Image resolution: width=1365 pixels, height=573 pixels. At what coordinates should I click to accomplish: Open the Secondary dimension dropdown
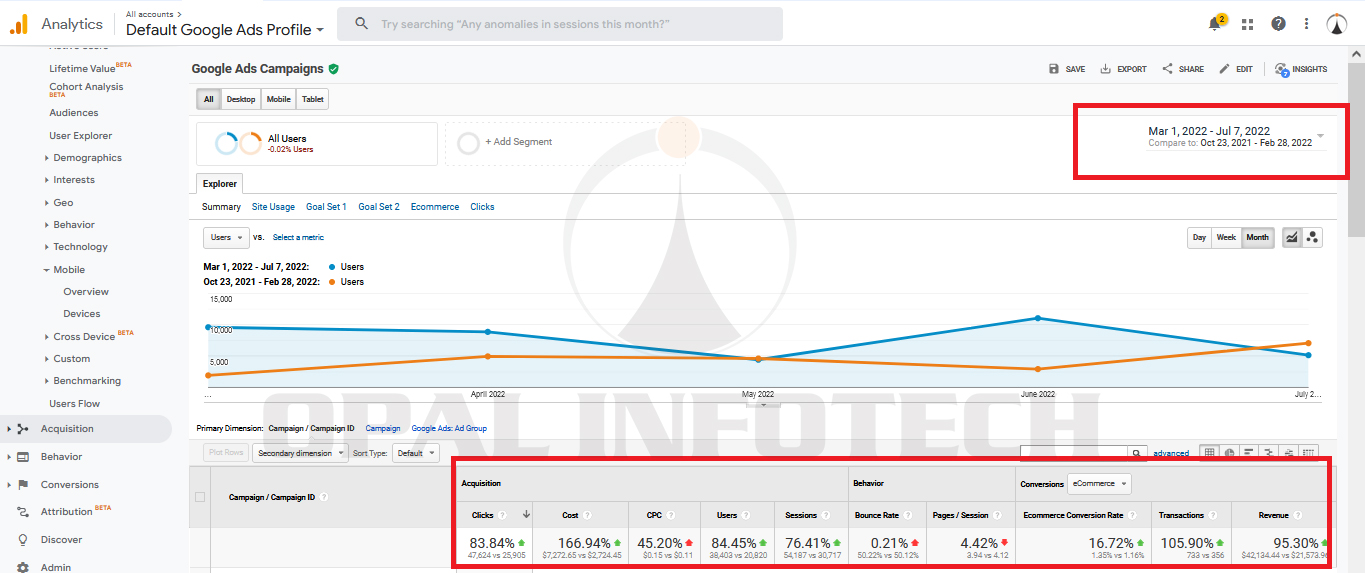300,453
